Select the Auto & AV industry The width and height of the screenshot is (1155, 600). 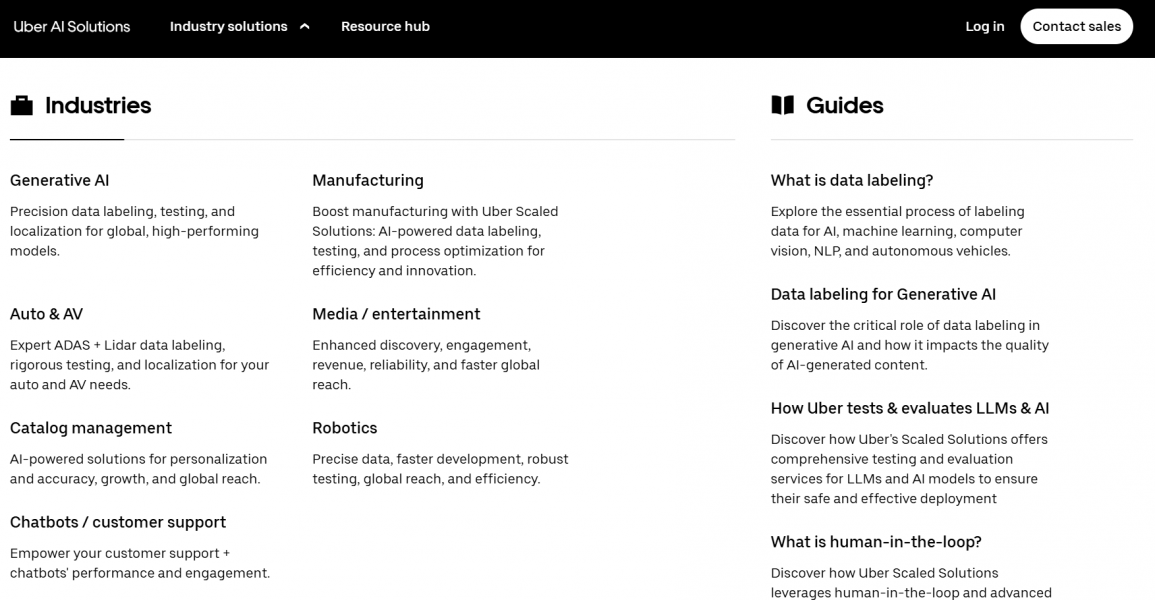[x=47, y=314]
